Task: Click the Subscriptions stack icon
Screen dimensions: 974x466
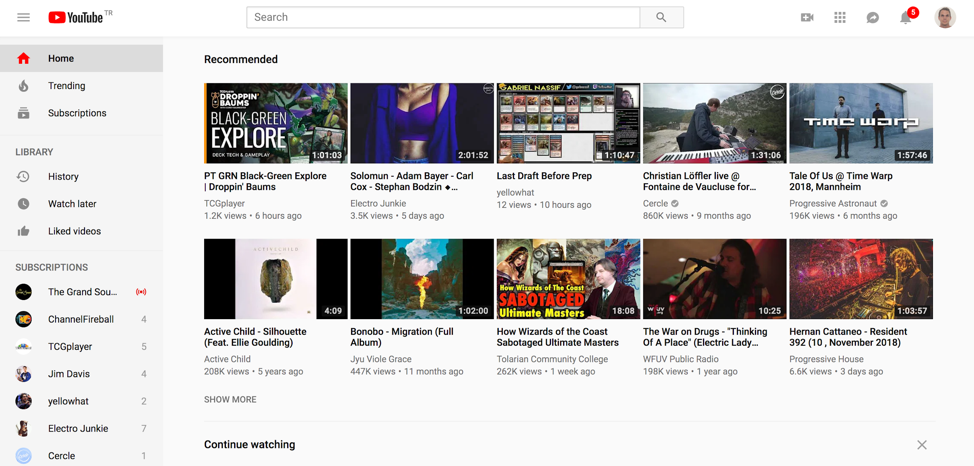Action: (24, 113)
